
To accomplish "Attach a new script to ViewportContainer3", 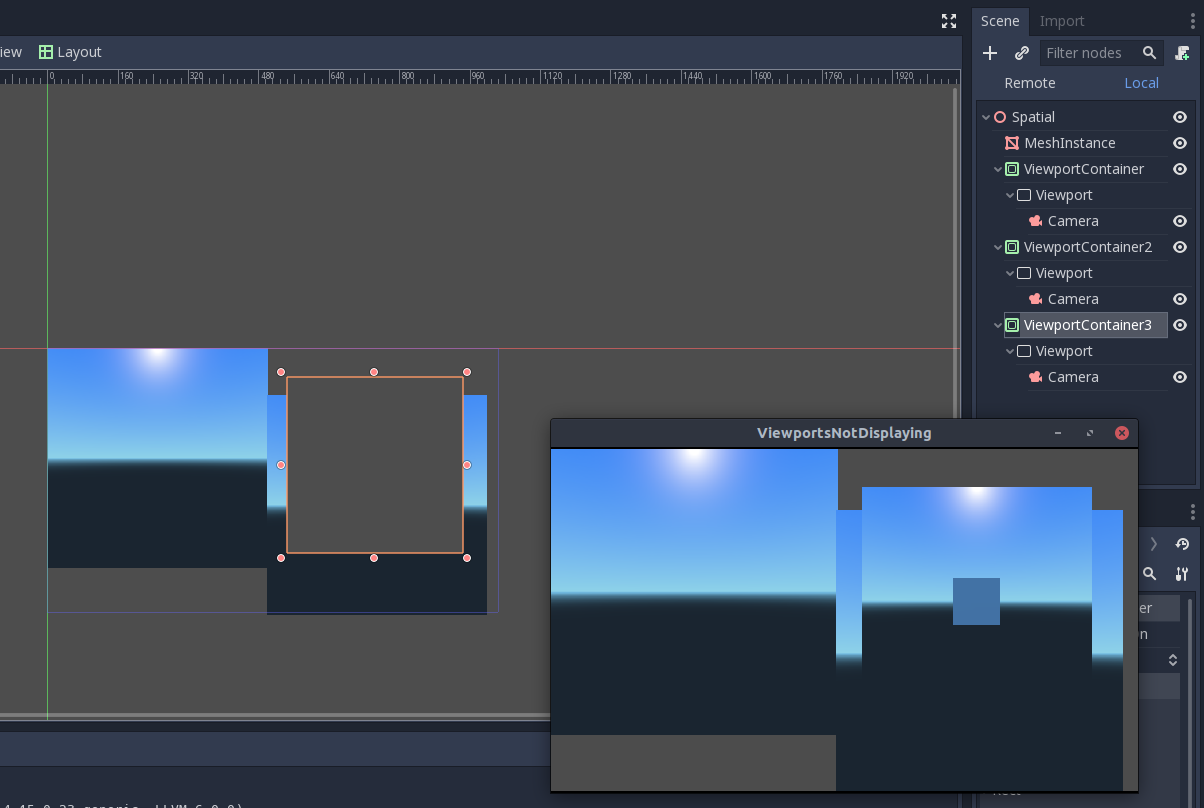I will tap(1181, 53).
